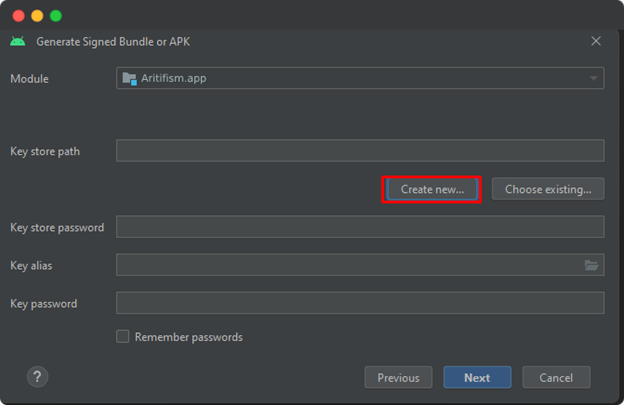Browse key aliases using the folder icon
The height and width of the screenshot is (405, 624).
pos(592,265)
